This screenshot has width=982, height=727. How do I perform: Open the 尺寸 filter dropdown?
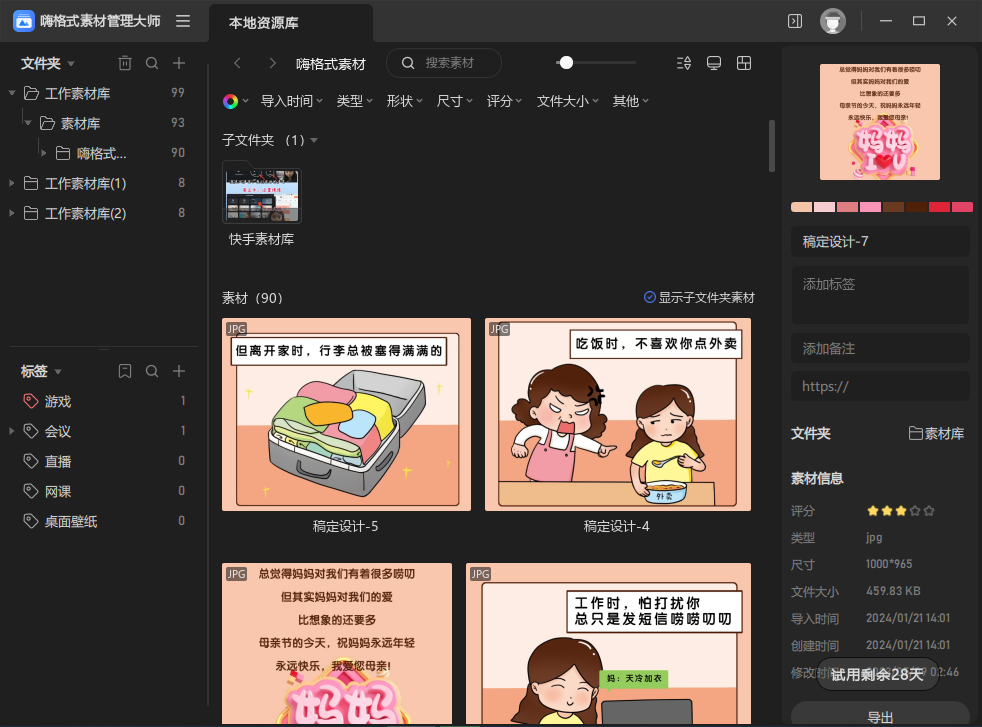(x=455, y=101)
